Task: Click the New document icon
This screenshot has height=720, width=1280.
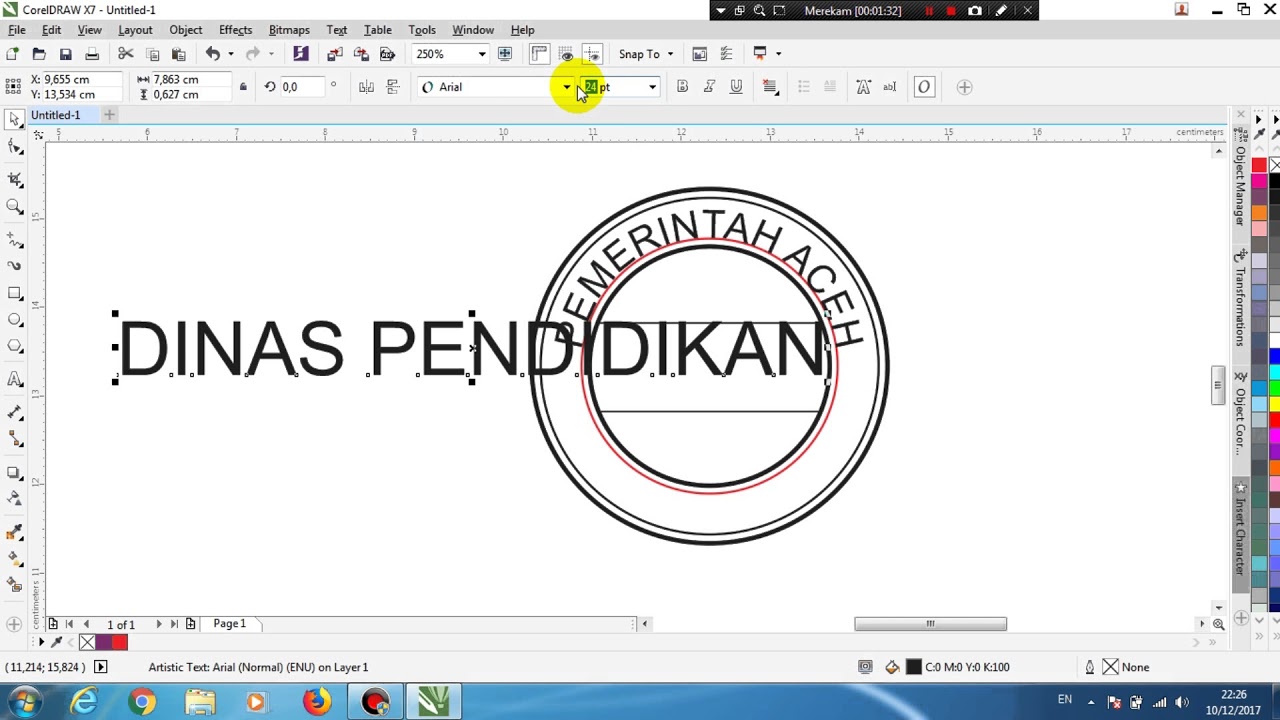Action: point(12,54)
